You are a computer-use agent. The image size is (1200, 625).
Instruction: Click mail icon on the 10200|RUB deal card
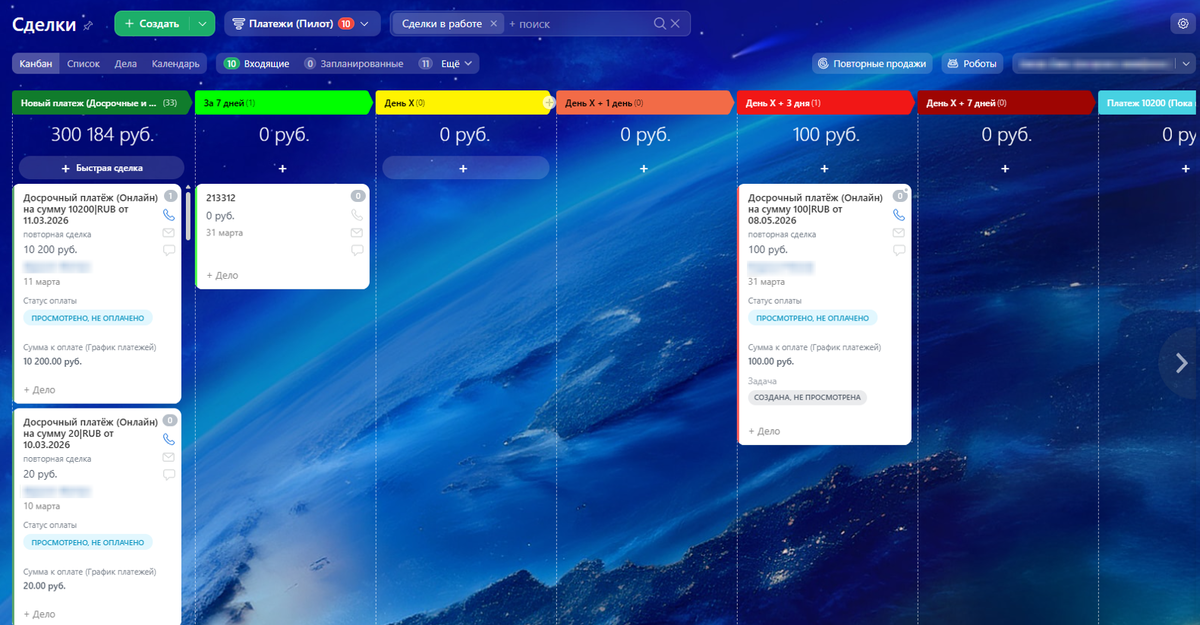tap(168, 232)
